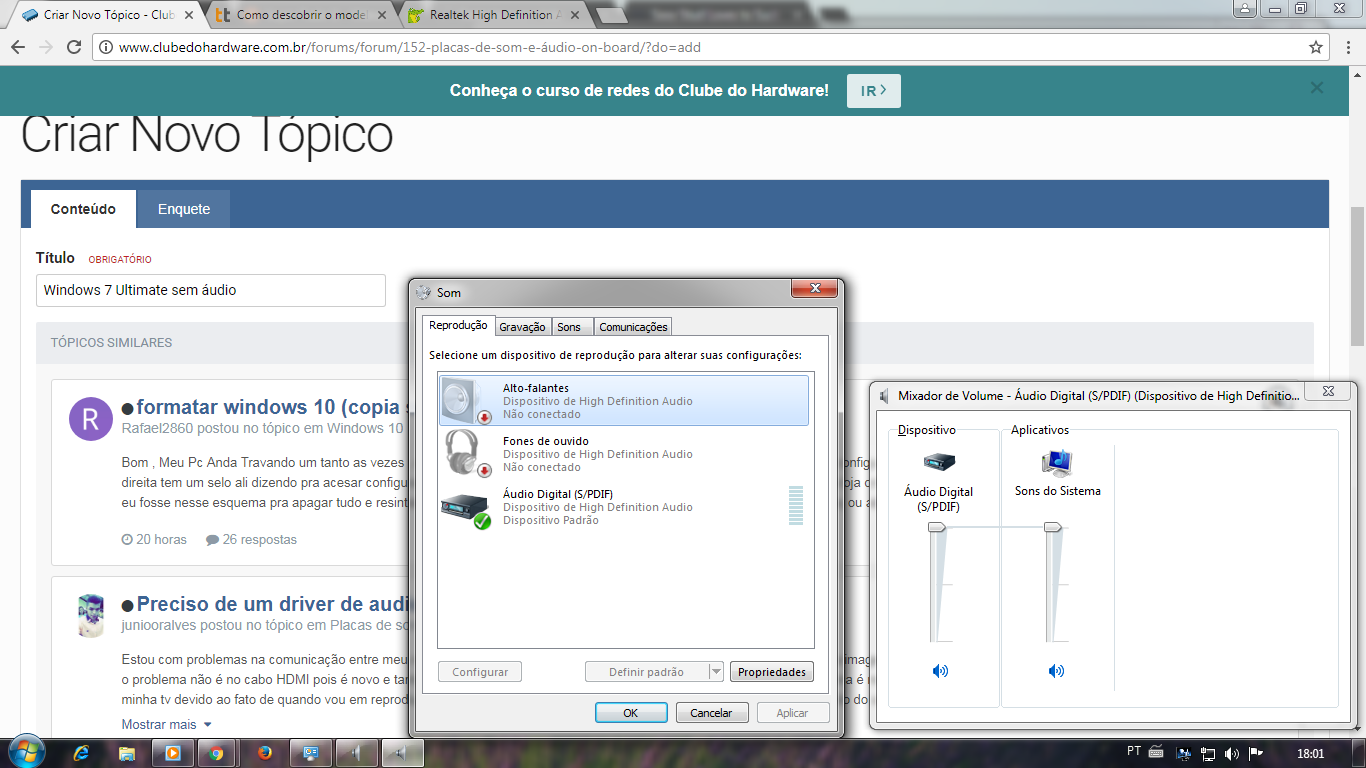This screenshot has height=768, width=1366.
Task: Click the Sons do Sistema volume slider thumb
Action: tap(1053, 528)
